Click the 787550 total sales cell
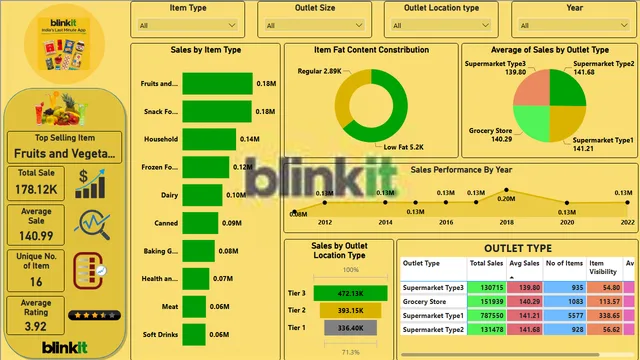Image resolution: width=640 pixels, height=360 pixels. tap(486, 316)
